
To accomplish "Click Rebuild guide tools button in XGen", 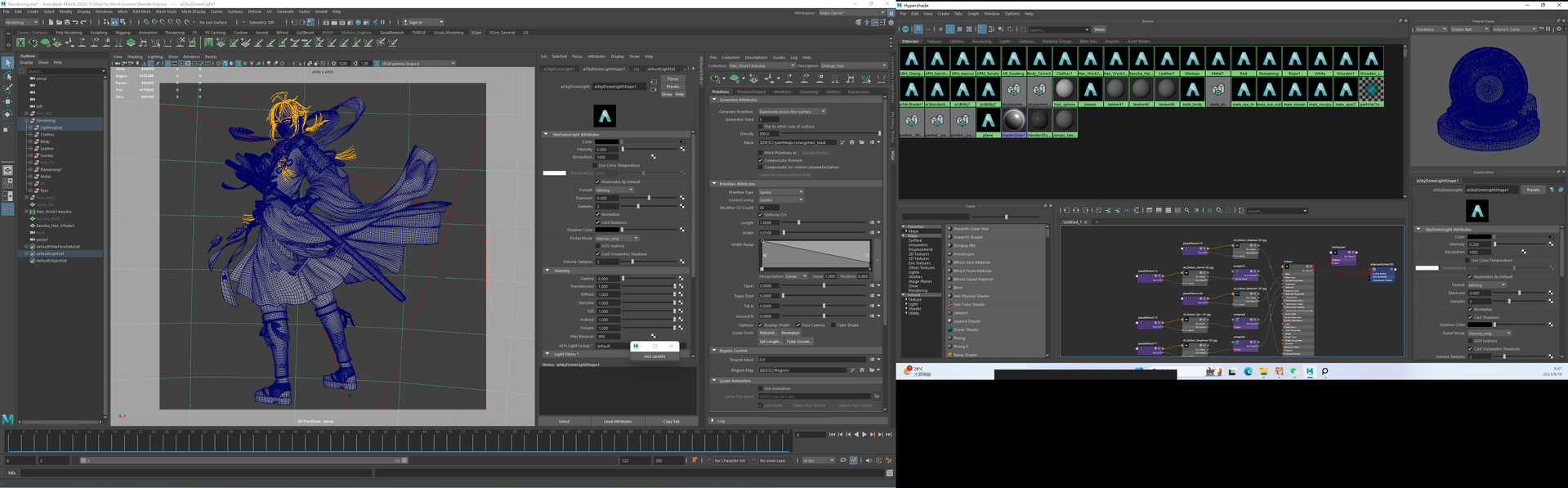I will pyautogui.click(x=768, y=334).
